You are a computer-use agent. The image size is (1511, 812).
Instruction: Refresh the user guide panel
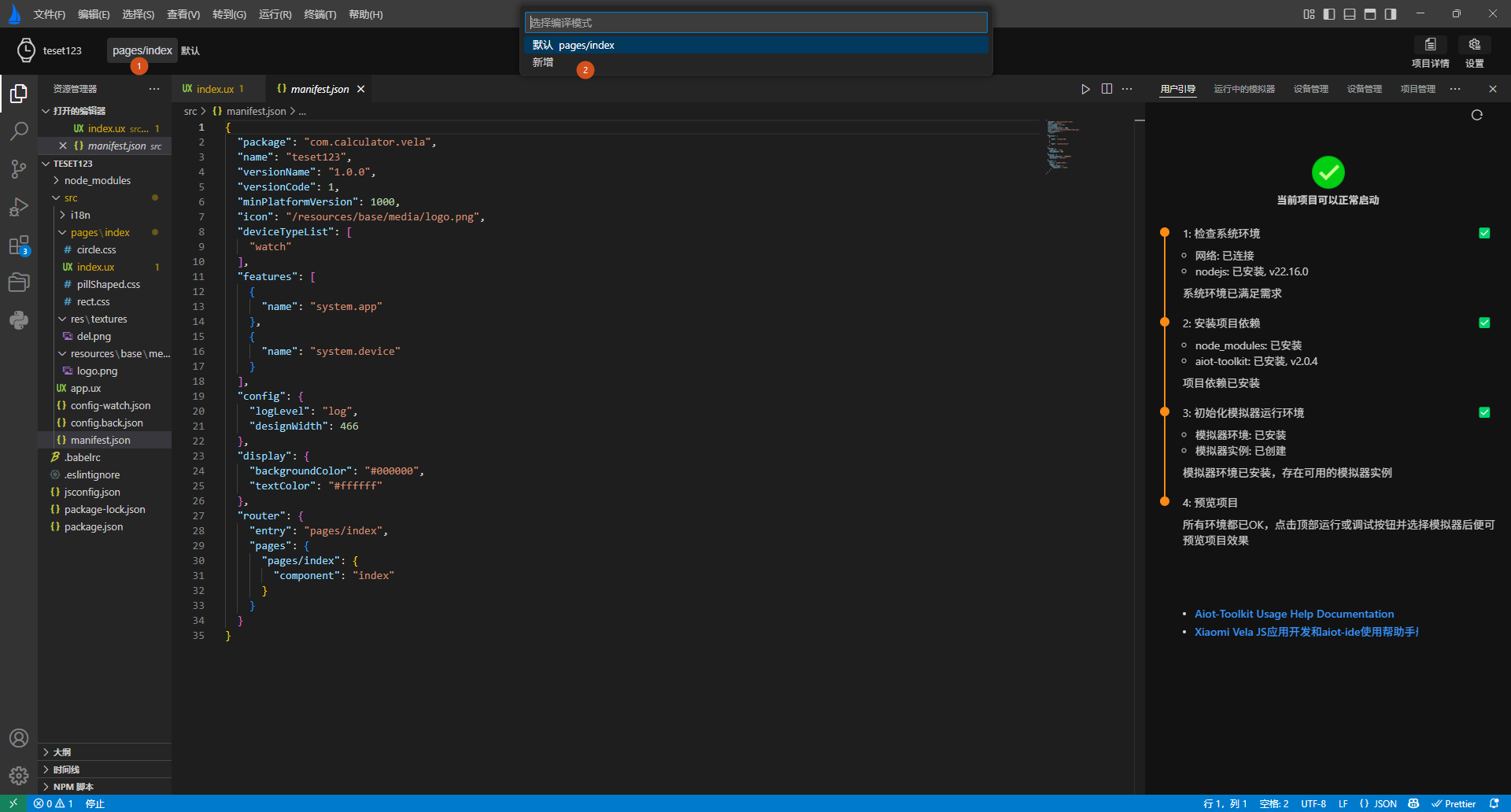point(1476,115)
